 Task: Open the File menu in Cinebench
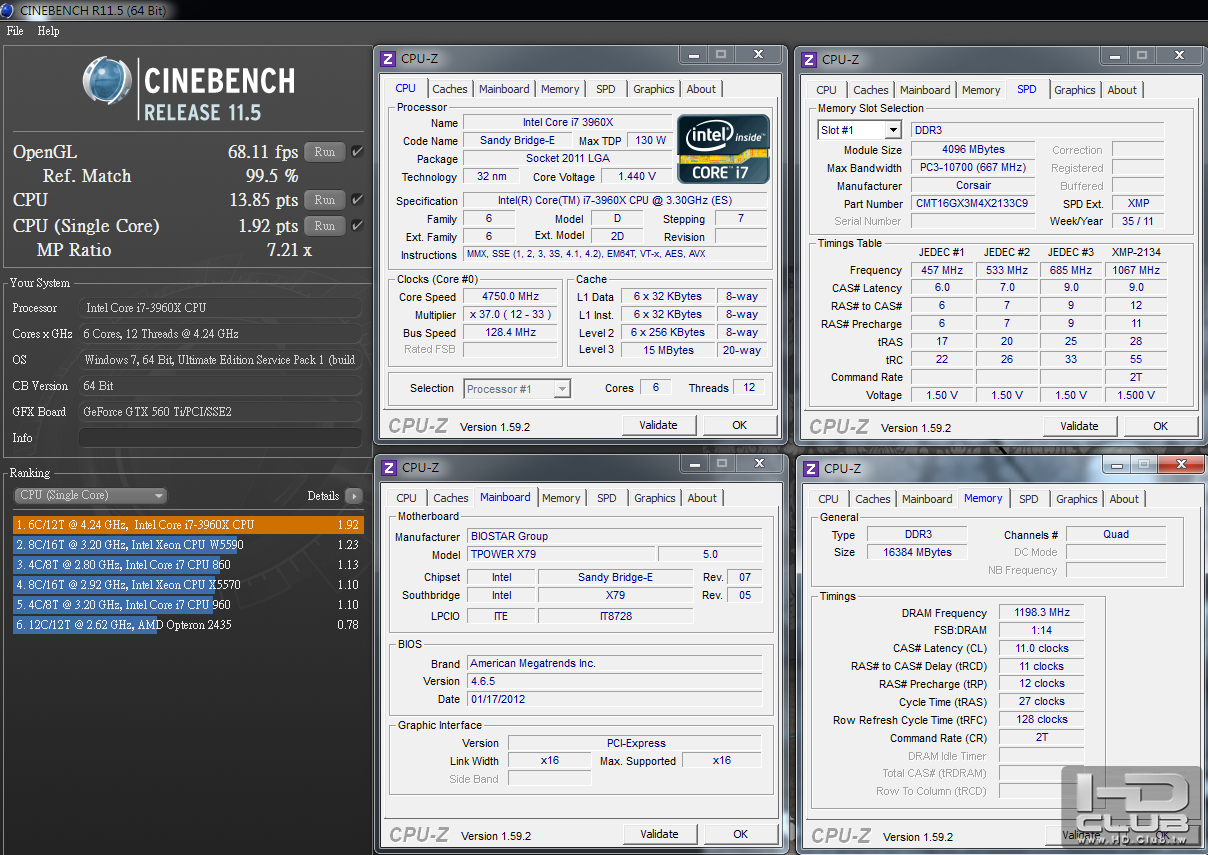pos(15,31)
